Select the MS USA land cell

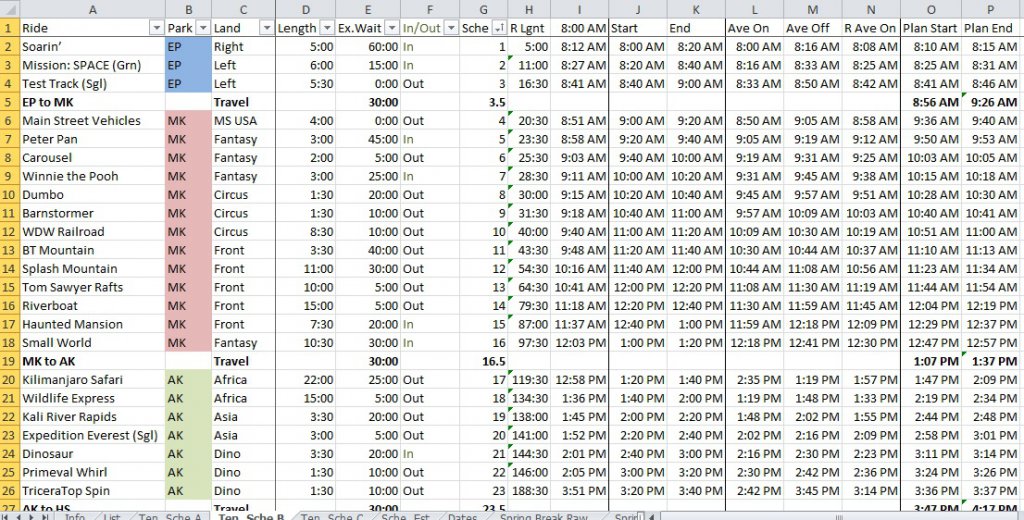(x=243, y=120)
